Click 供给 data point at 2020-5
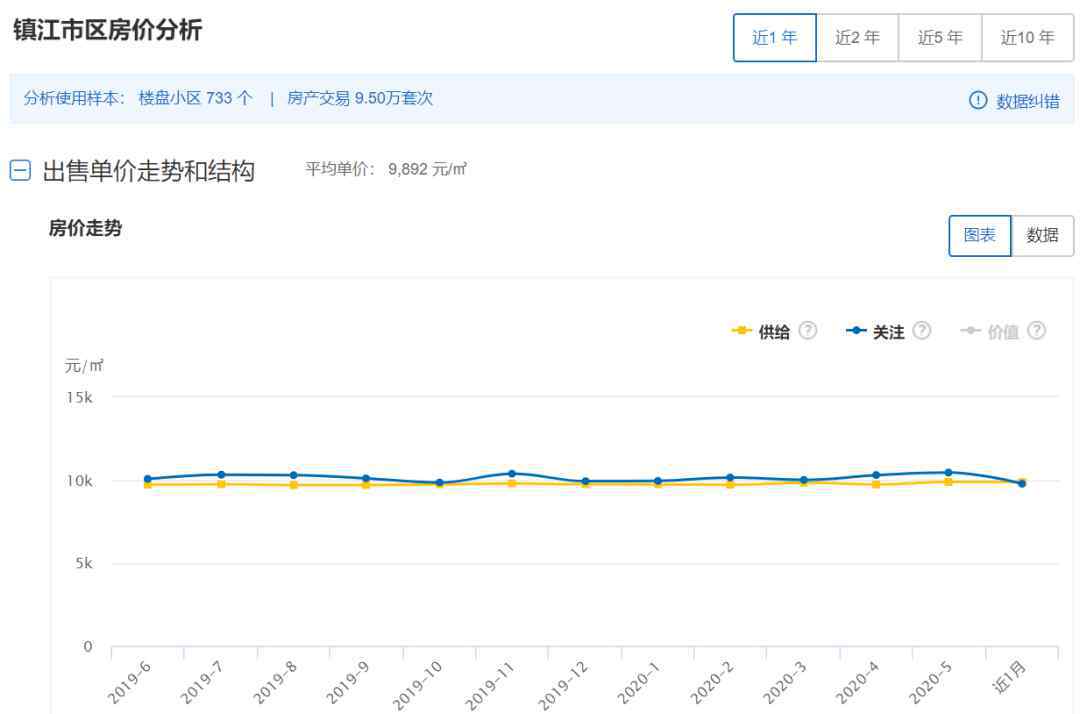1080x714 pixels. tap(948, 482)
